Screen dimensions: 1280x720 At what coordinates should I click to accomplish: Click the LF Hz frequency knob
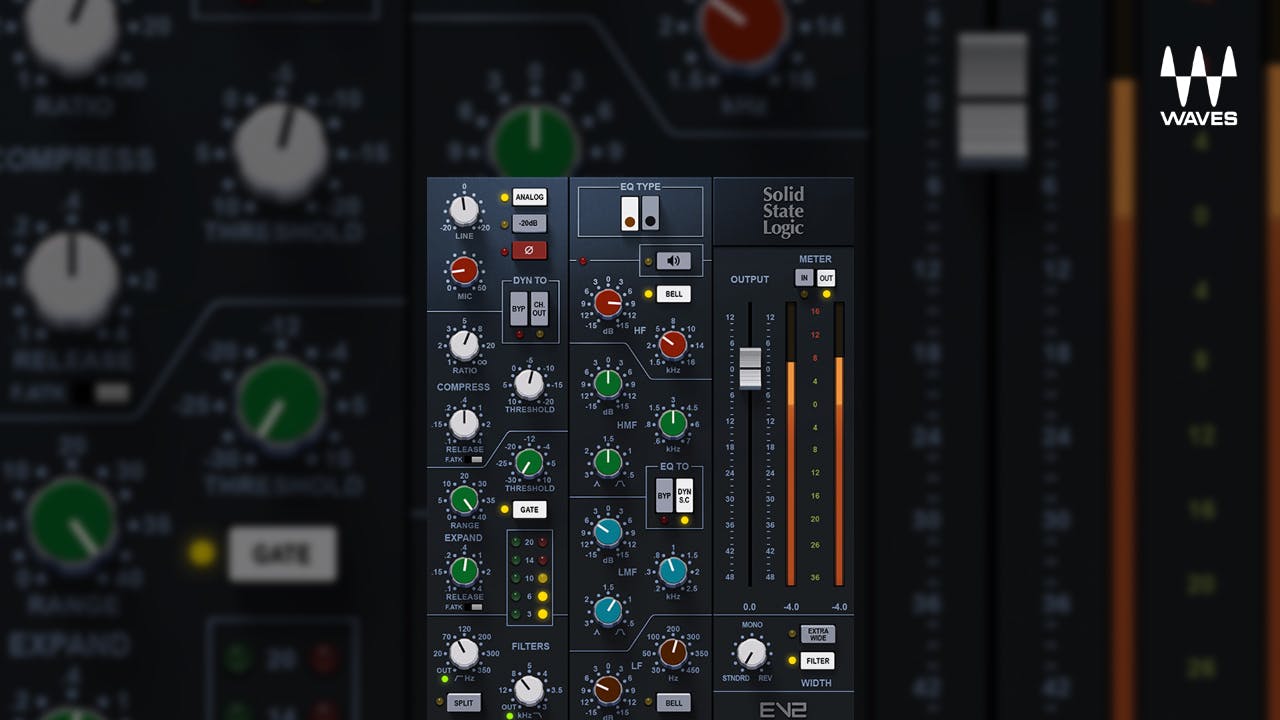click(x=673, y=653)
